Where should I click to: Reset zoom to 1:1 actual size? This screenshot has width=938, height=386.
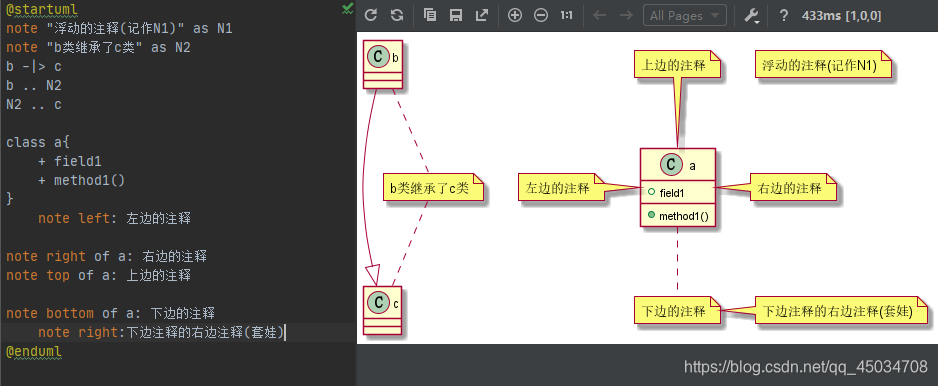point(567,15)
